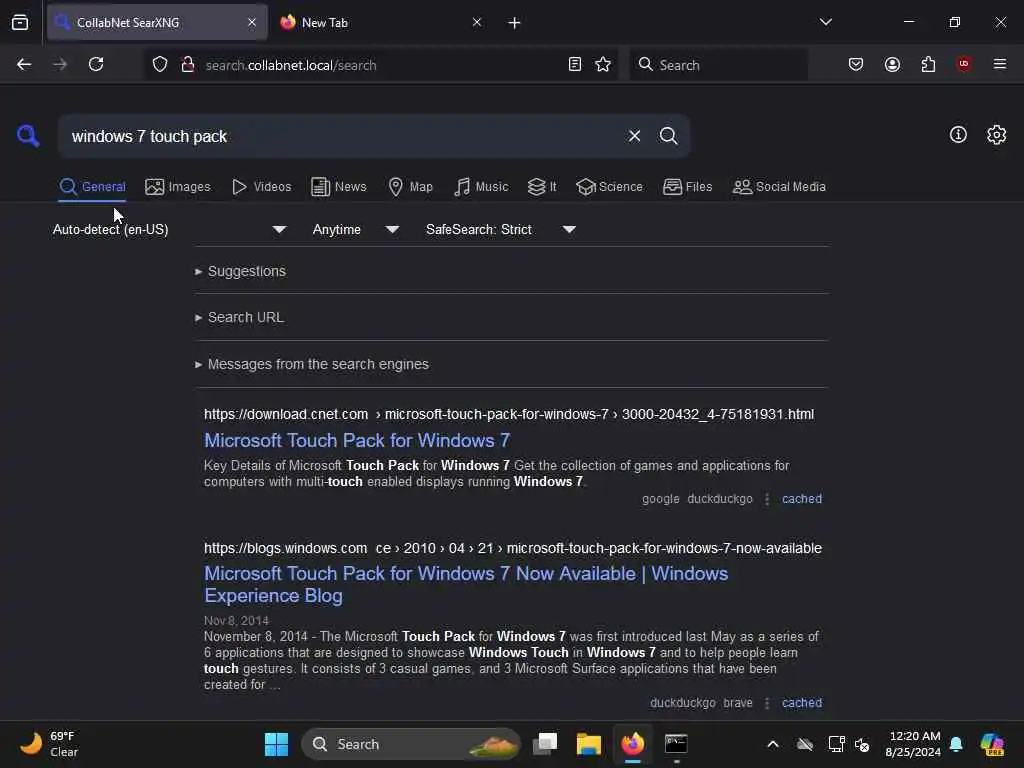The height and width of the screenshot is (768, 1024).
Task: Open the Extensions puzzle icon
Action: point(928,64)
